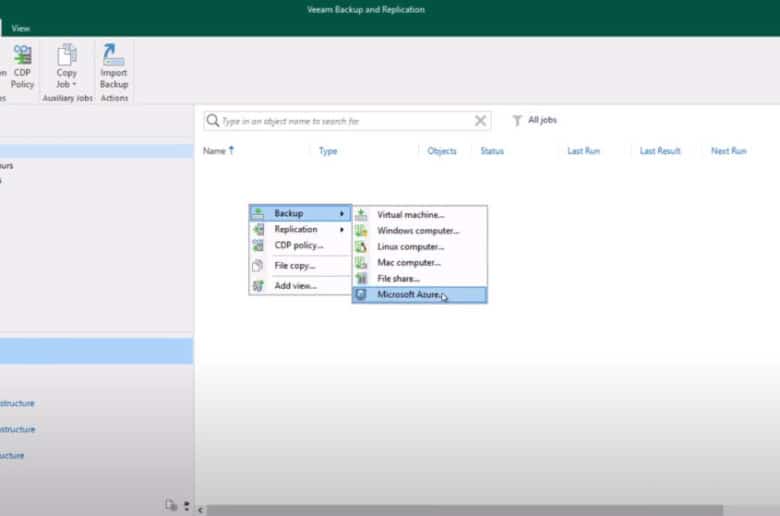The image size is (780, 516).
Task: Sort by the Status column header
Action: (492, 151)
